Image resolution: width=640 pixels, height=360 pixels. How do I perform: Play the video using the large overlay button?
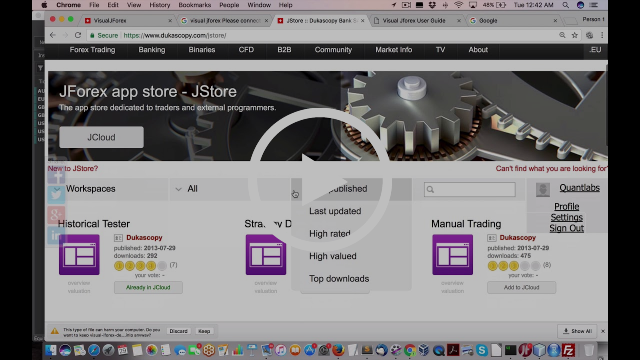(x=320, y=180)
